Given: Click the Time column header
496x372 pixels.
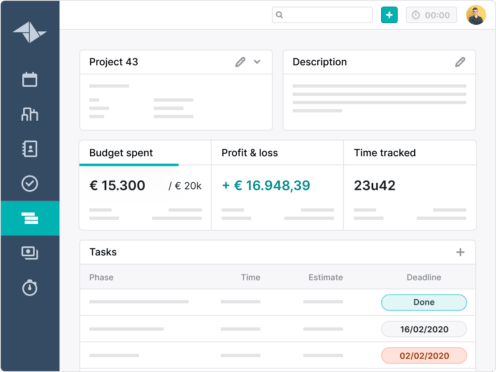Looking at the screenshot, I should [251, 277].
